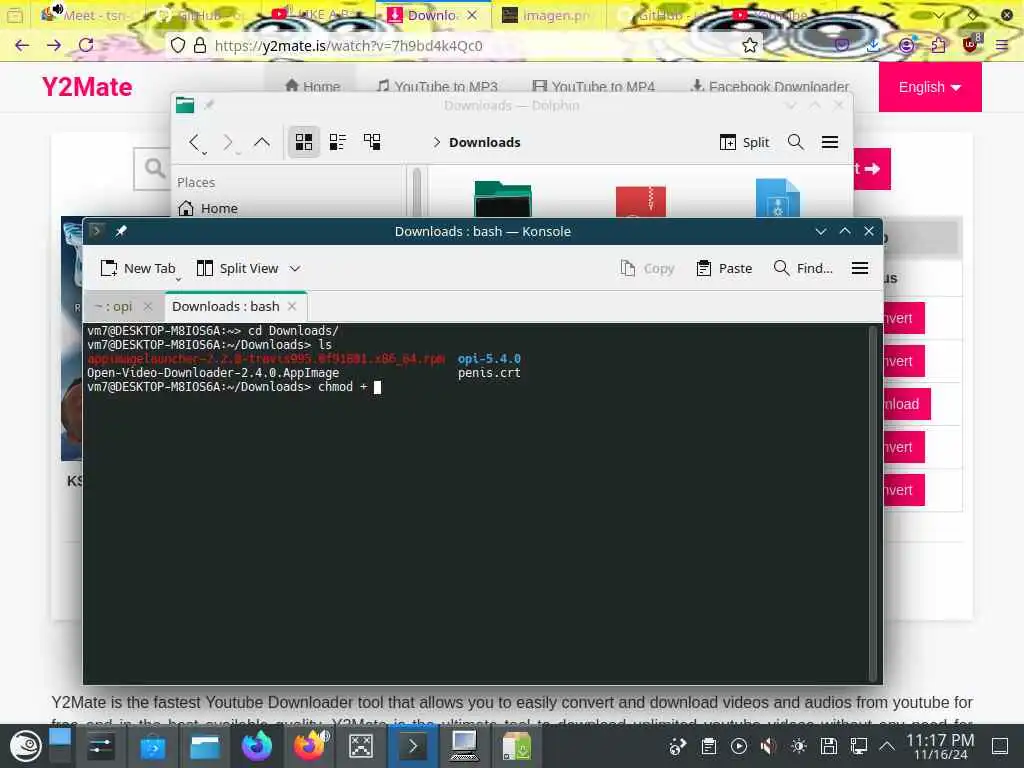Click Konsole taskbar icon
The height and width of the screenshot is (768, 1024).
click(x=412, y=746)
